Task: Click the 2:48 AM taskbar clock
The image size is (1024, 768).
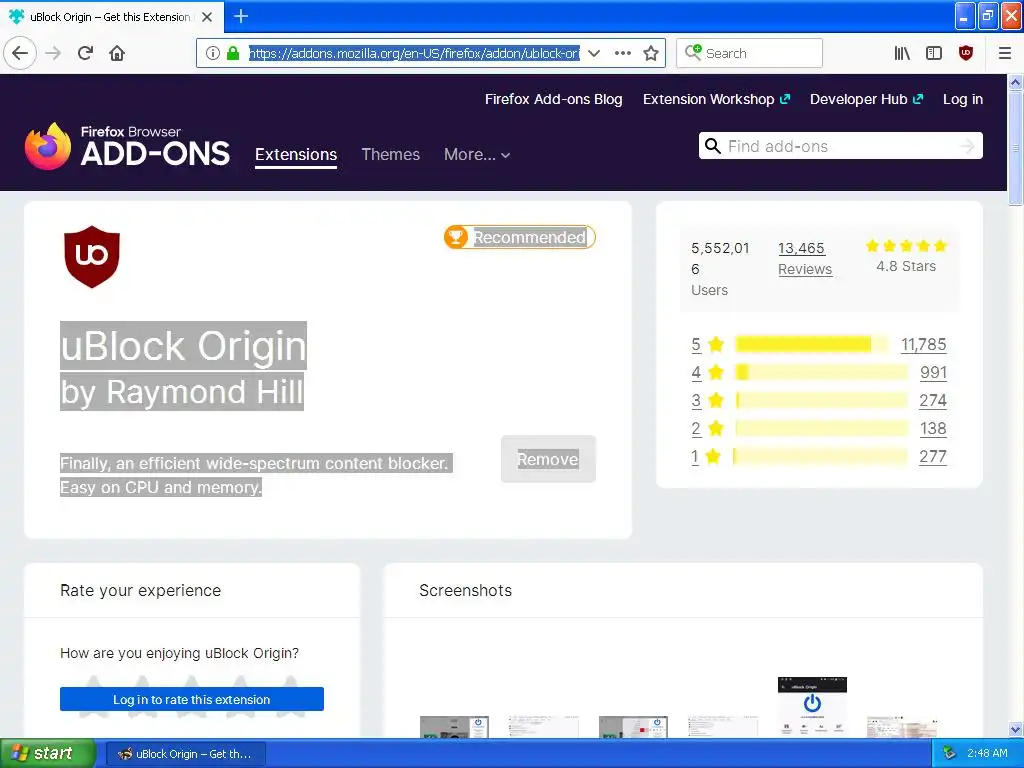Action: tap(987, 754)
